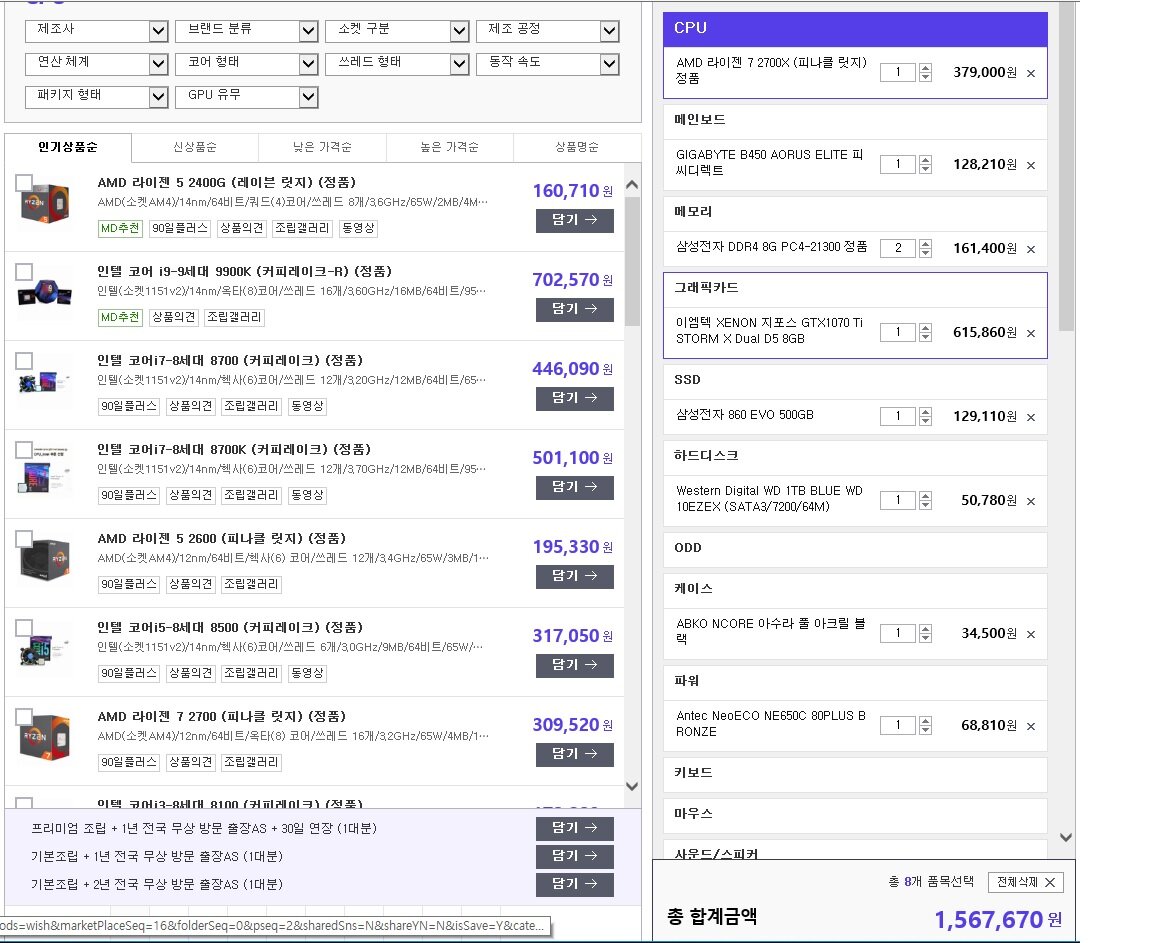Remove AMD 라이젠 7 2700X from the quote
Screen dimensions: 1152x943
pos(1031,73)
